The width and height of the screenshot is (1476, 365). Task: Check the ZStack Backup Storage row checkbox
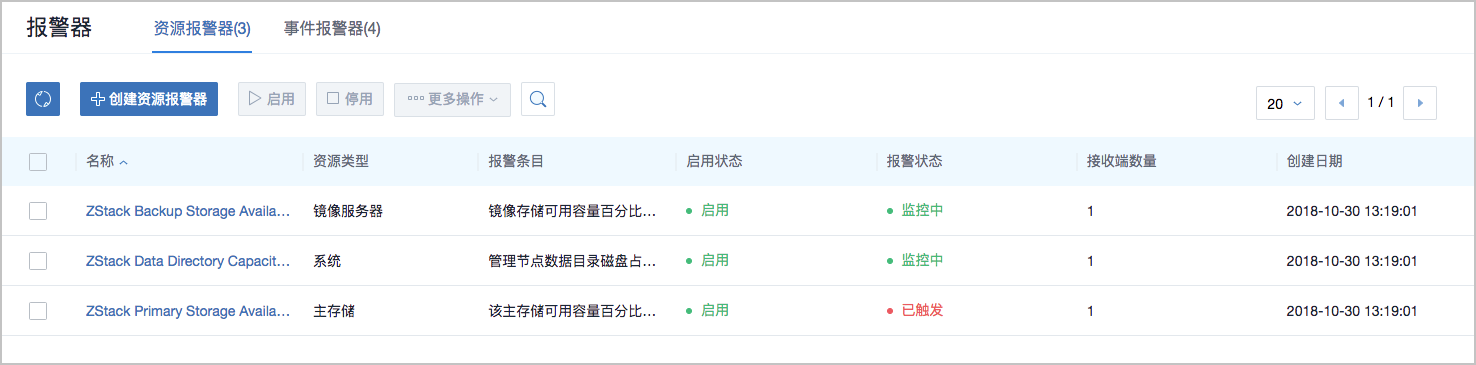point(38,211)
